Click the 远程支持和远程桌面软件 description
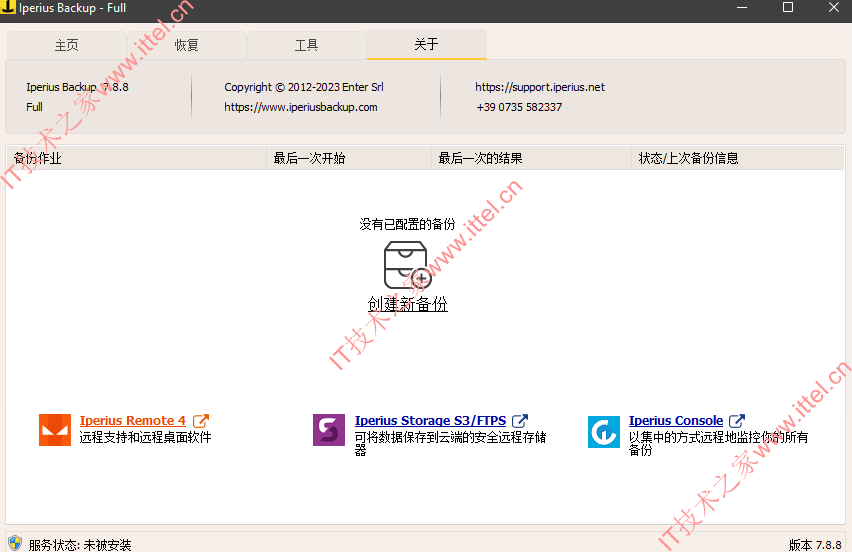The width and height of the screenshot is (852, 552). (145, 437)
